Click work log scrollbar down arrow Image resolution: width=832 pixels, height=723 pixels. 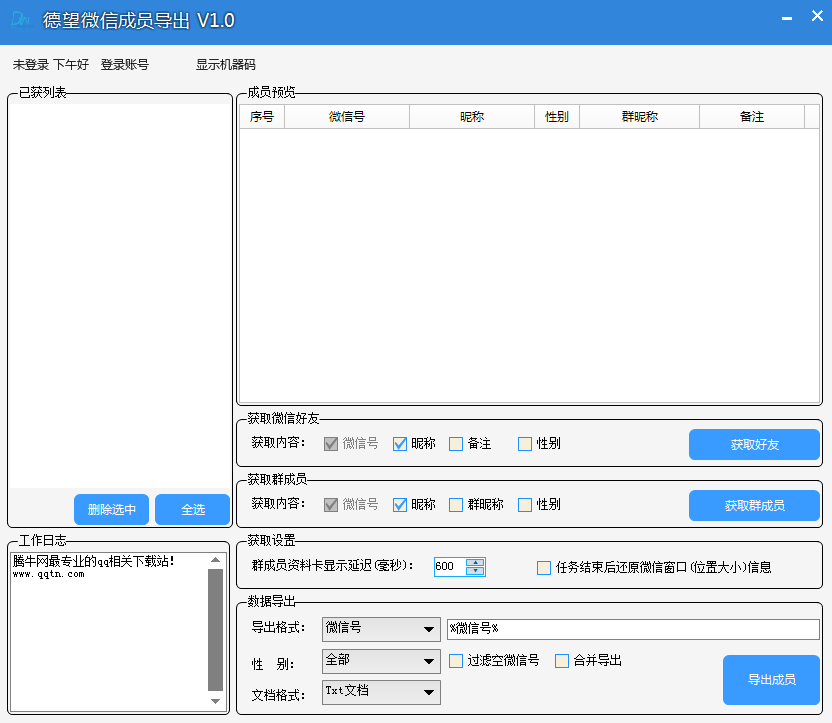point(215,701)
